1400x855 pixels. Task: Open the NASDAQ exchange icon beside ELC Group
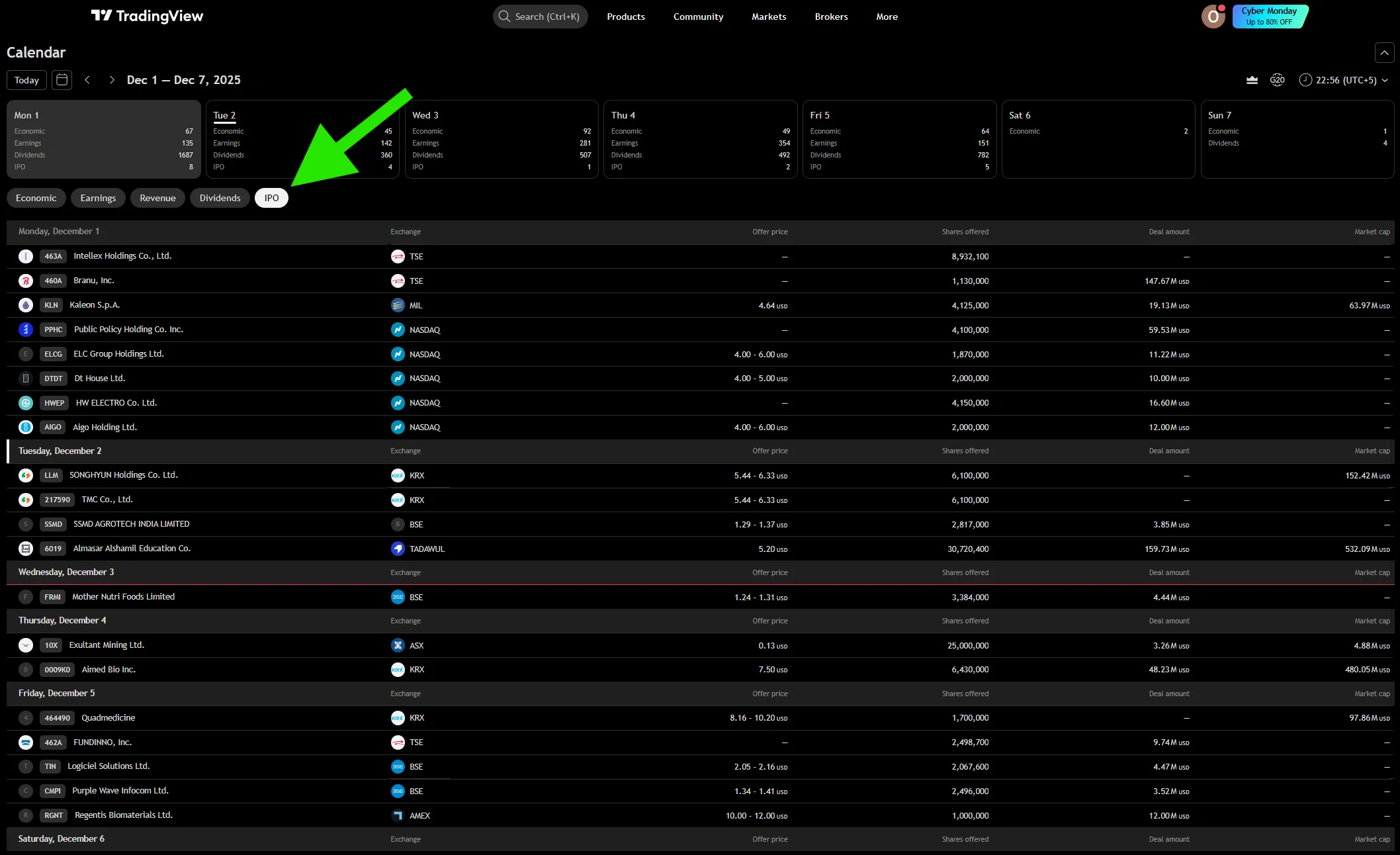(x=398, y=354)
